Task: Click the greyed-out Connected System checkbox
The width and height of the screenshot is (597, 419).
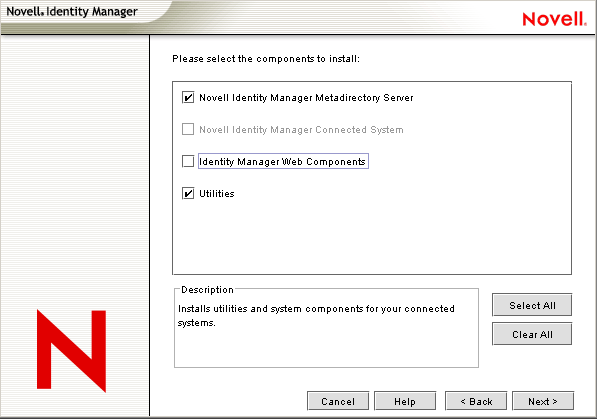Action: click(188, 130)
